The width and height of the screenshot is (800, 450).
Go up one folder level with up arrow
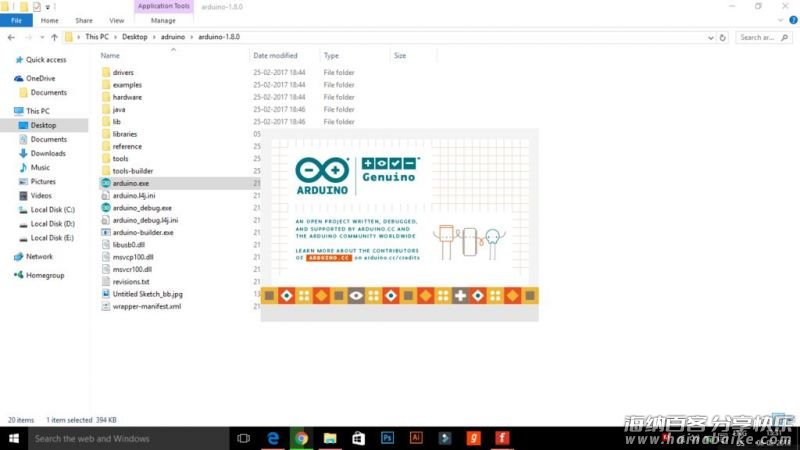tap(54, 37)
